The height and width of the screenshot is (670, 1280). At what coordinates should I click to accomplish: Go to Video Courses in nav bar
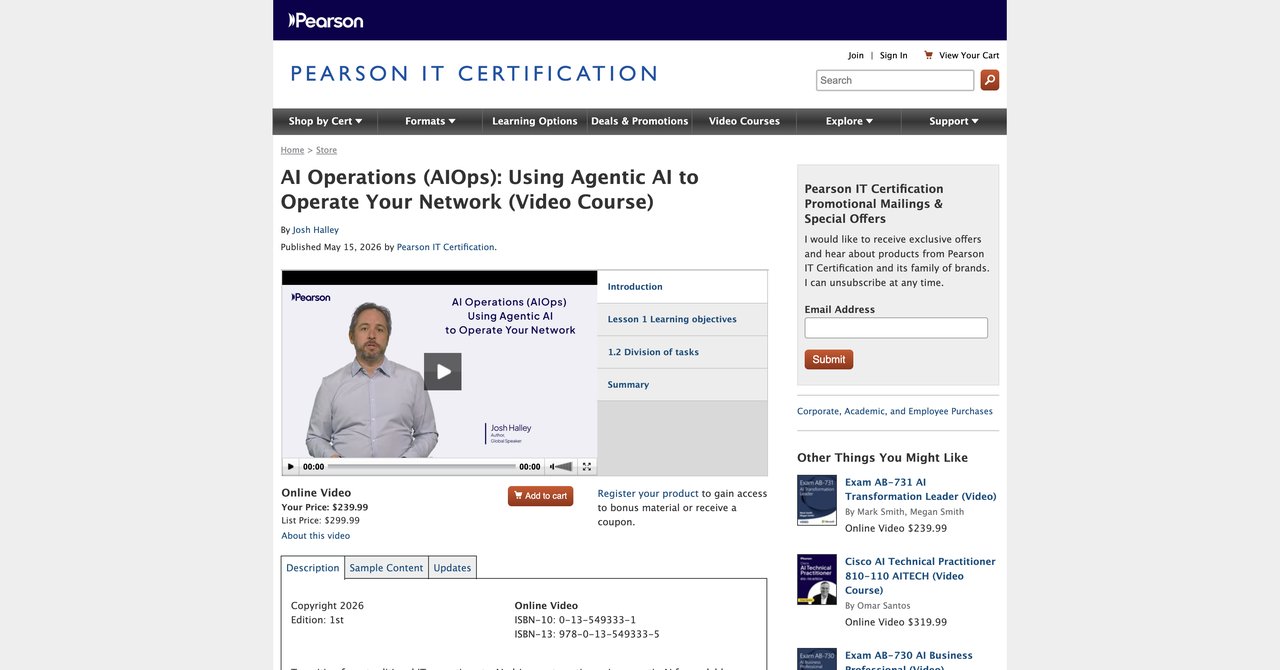pyautogui.click(x=744, y=121)
